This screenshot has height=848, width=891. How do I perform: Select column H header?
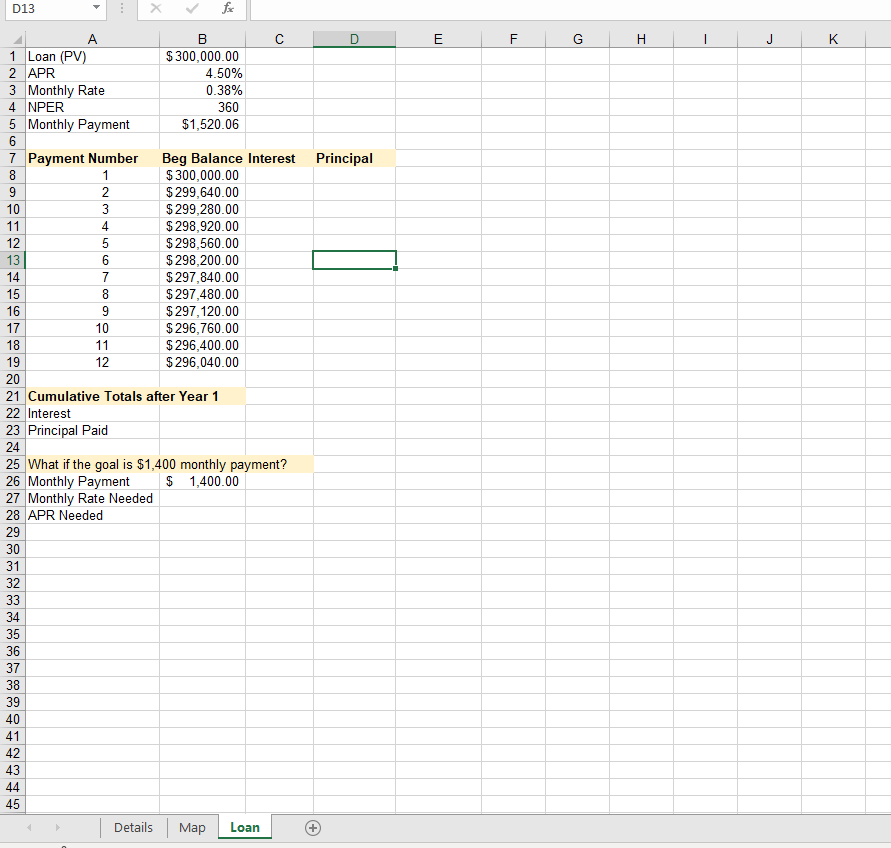click(641, 39)
